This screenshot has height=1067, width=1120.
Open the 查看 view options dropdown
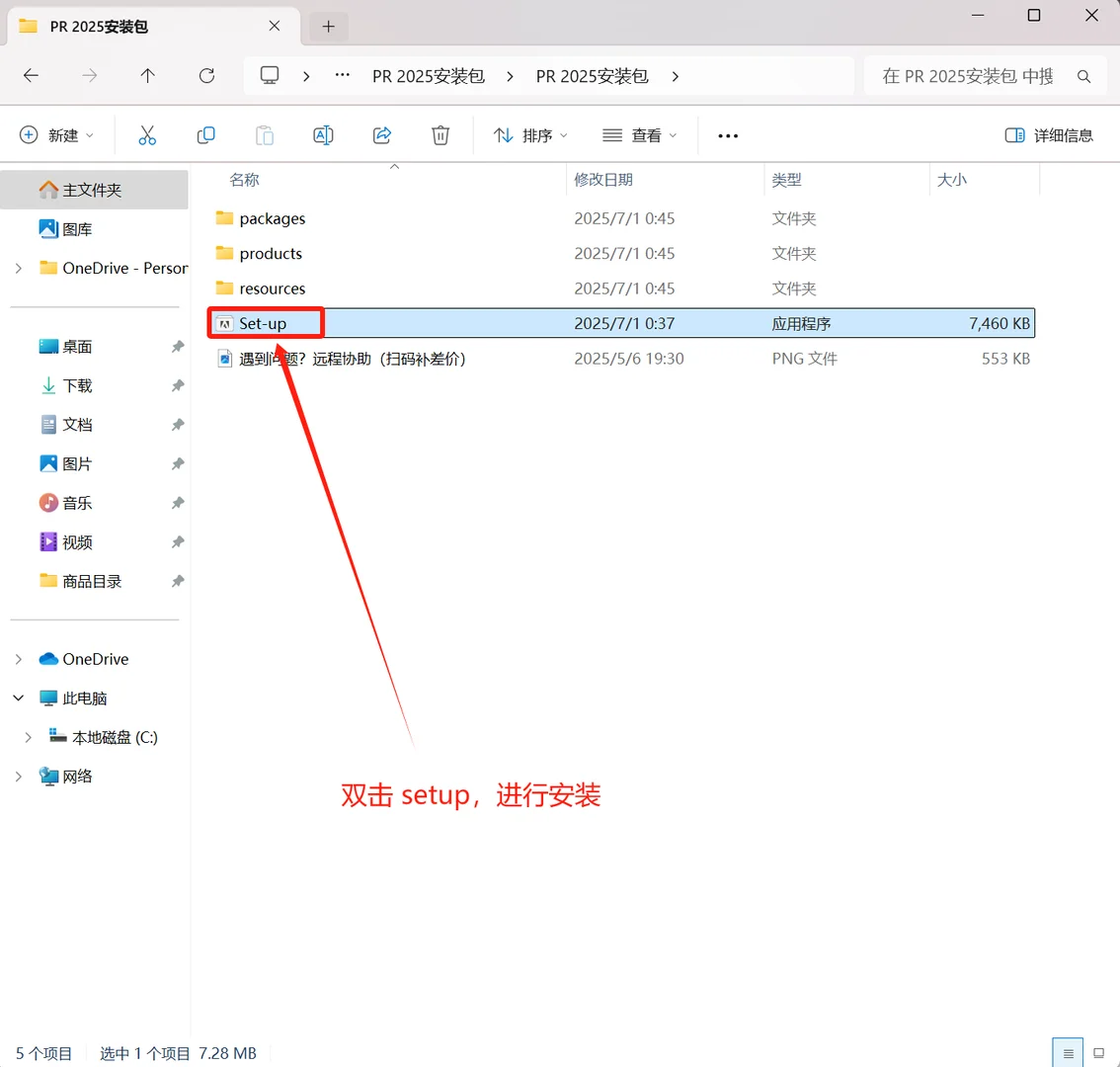pyautogui.click(x=639, y=134)
